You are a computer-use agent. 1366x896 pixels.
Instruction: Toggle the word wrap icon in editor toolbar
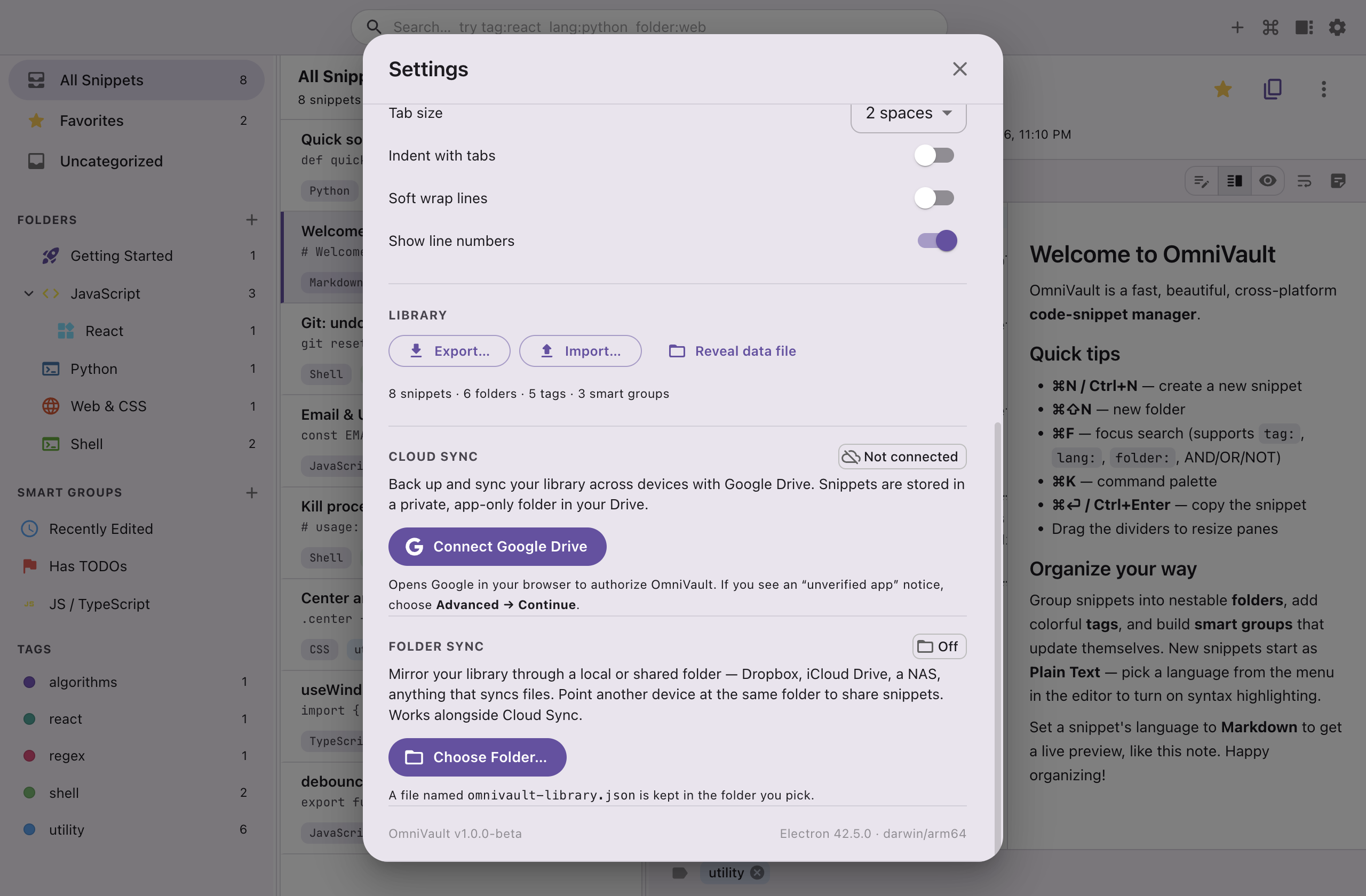pyautogui.click(x=1304, y=181)
